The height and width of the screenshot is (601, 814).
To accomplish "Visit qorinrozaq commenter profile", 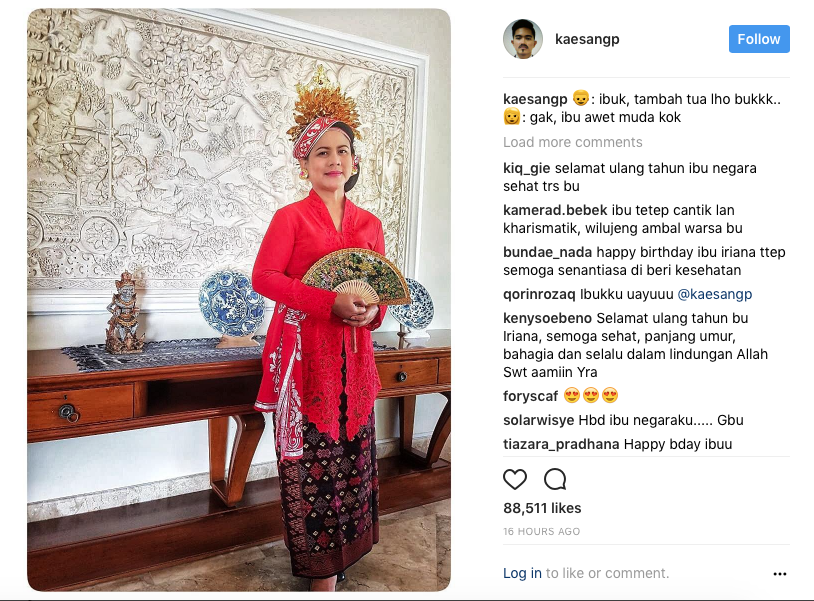I will click(x=539, y=294).
